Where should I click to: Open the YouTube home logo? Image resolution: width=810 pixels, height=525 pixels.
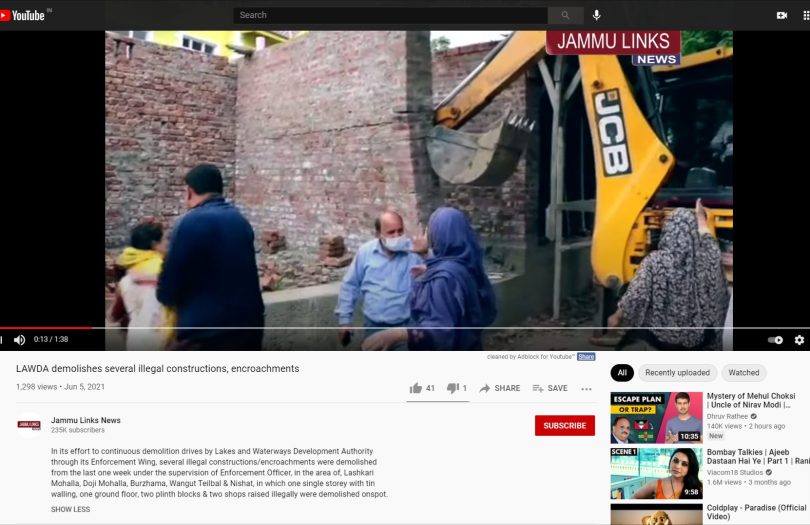(x=22, y=16)
